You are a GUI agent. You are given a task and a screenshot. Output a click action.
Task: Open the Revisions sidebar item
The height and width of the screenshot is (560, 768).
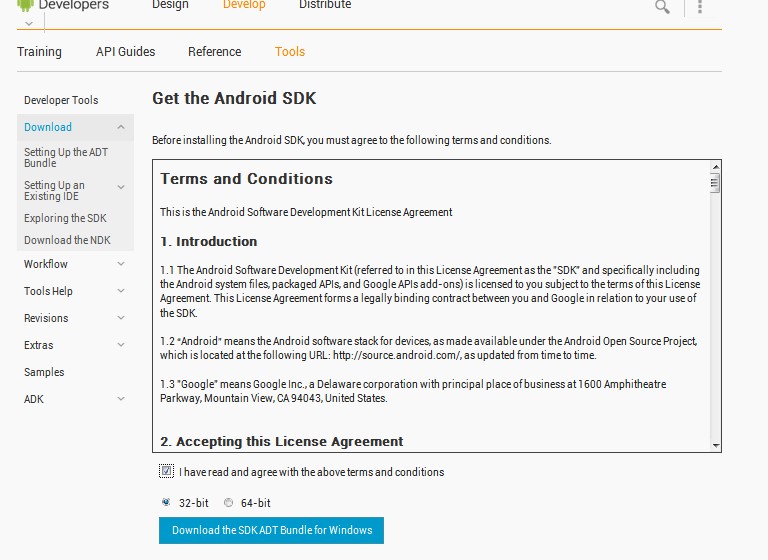coord(46,318)
